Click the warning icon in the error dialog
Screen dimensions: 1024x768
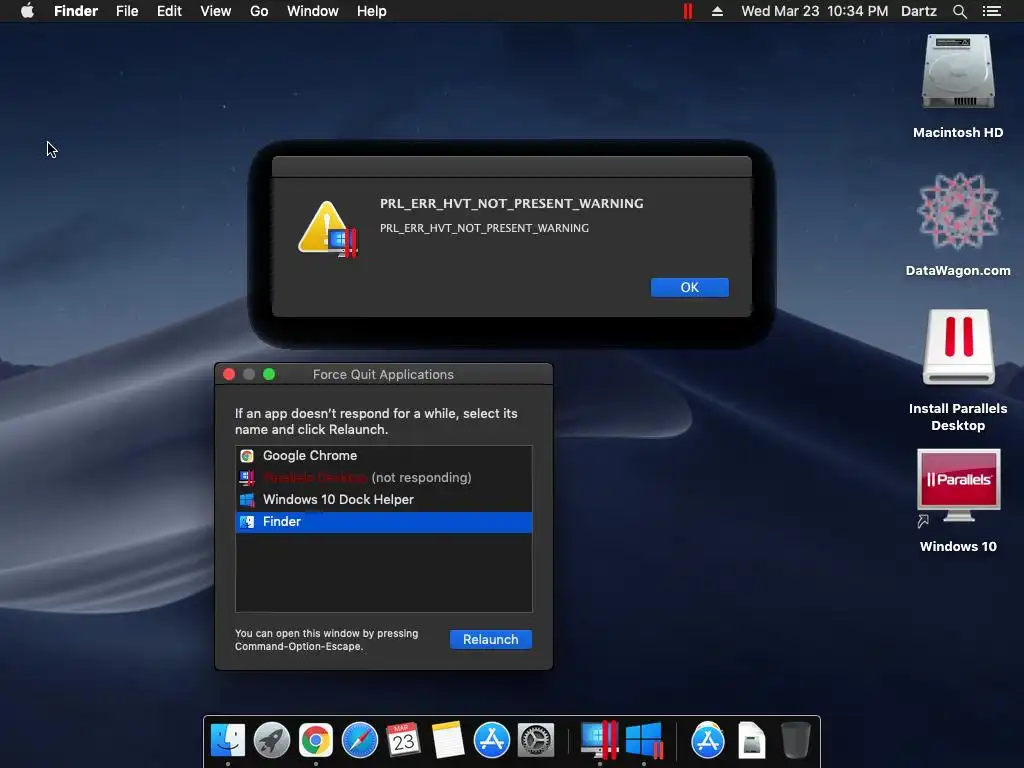tap(328, 229)
